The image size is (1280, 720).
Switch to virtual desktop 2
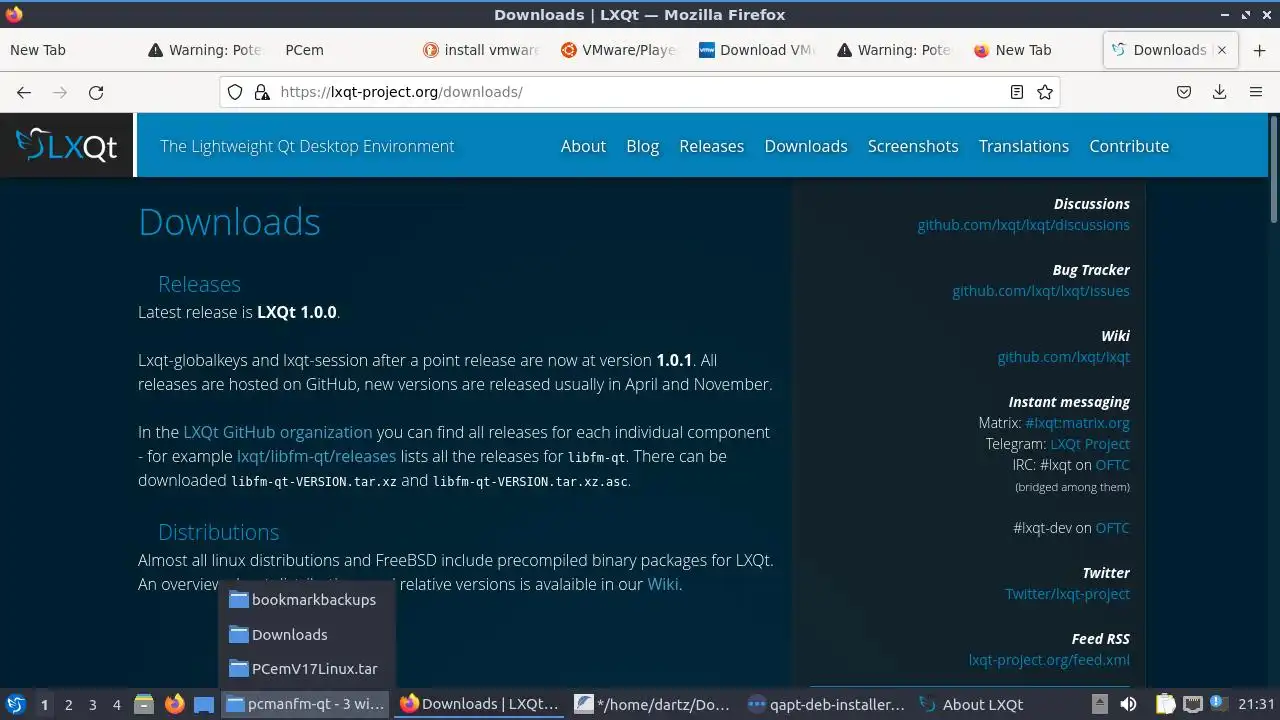click(68, 704)
